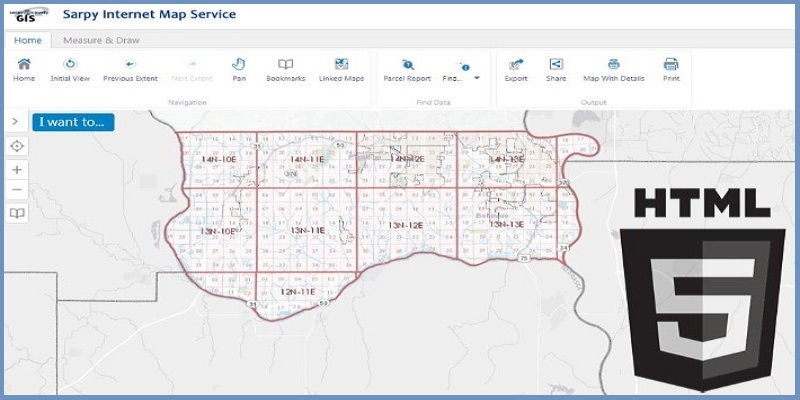
Task: Expand the side panel chevron
Action: [15, 121]
